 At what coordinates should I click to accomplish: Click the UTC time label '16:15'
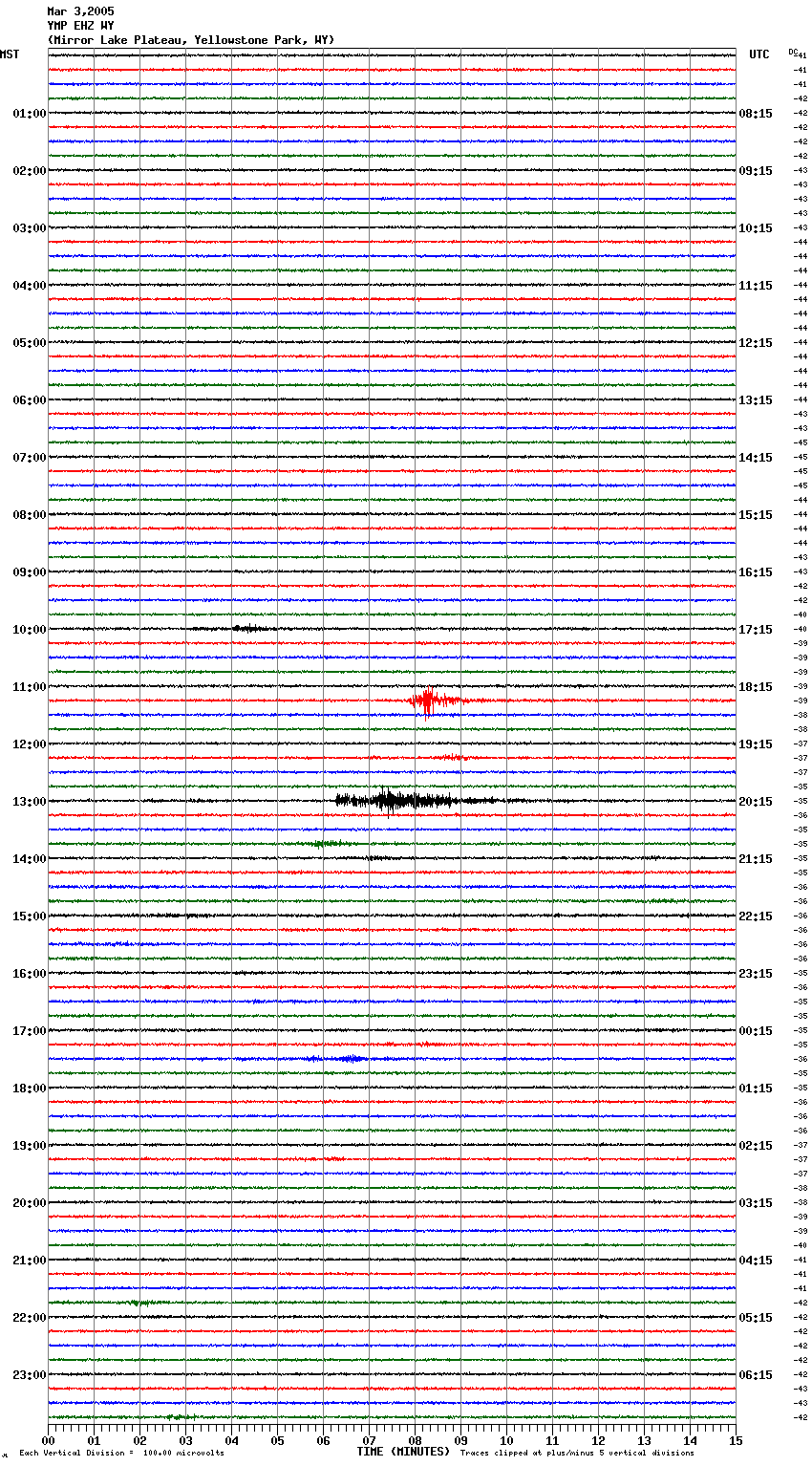[x=756, y=572]
